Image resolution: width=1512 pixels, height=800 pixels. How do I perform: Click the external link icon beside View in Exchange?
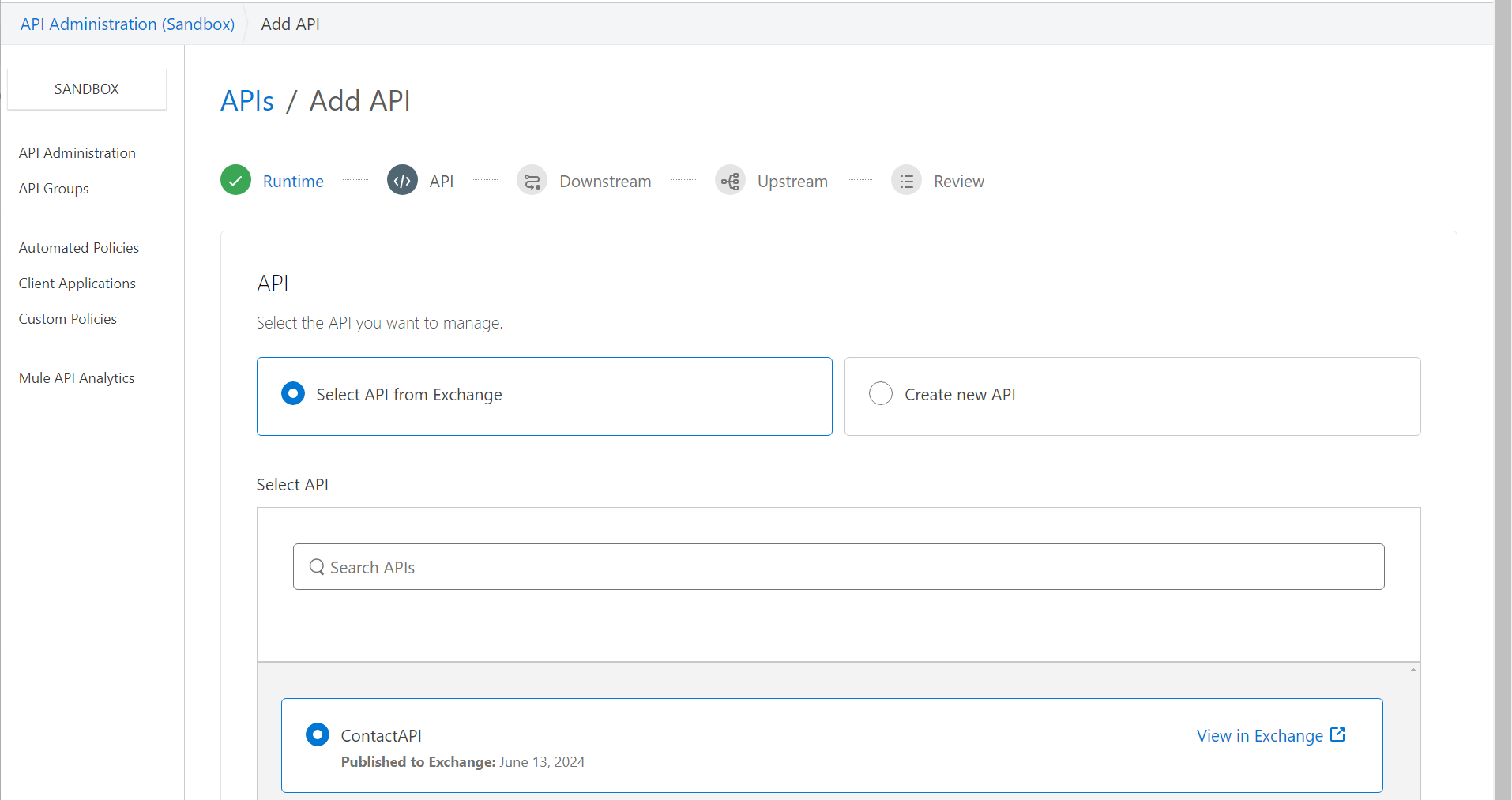(x=1337, y=734)
